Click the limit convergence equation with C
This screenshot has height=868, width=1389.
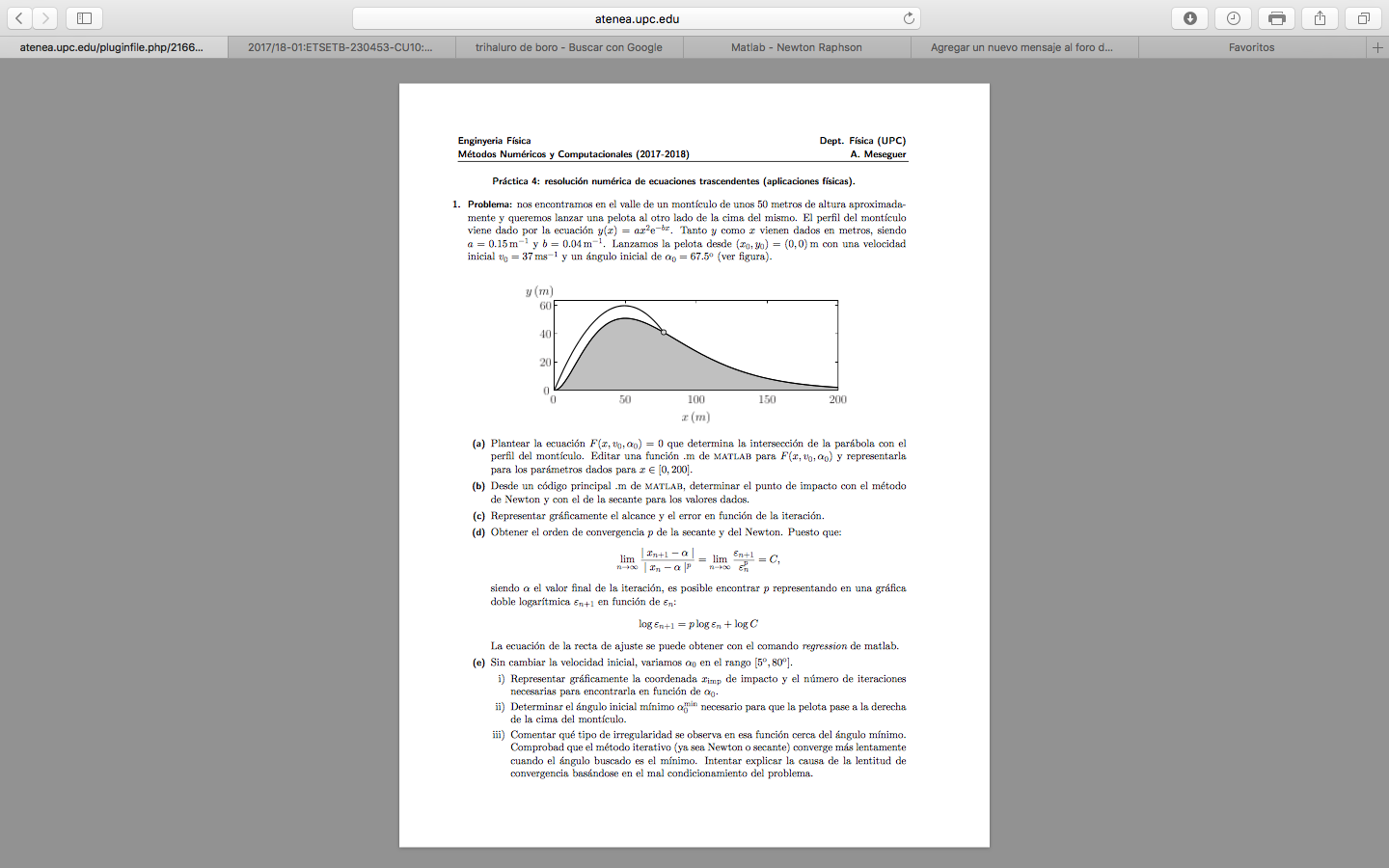(698, 560)
